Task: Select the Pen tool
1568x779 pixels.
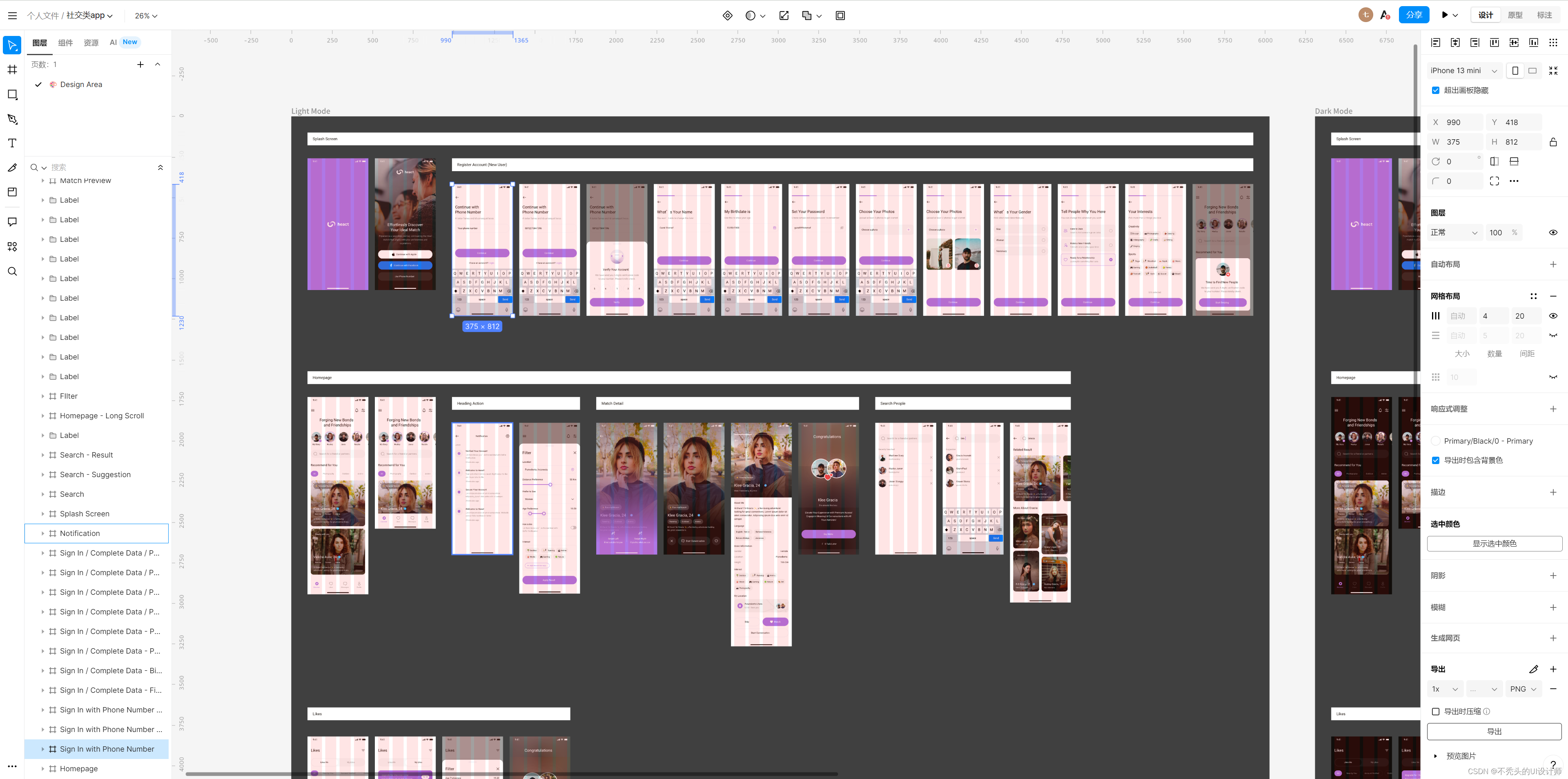Action: (12, 119)
